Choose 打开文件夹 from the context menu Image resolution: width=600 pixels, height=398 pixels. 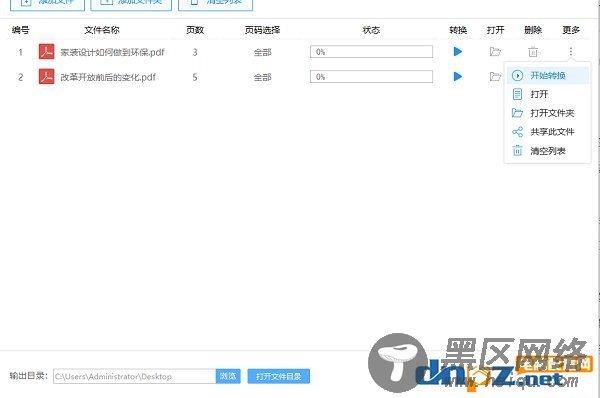548,113
